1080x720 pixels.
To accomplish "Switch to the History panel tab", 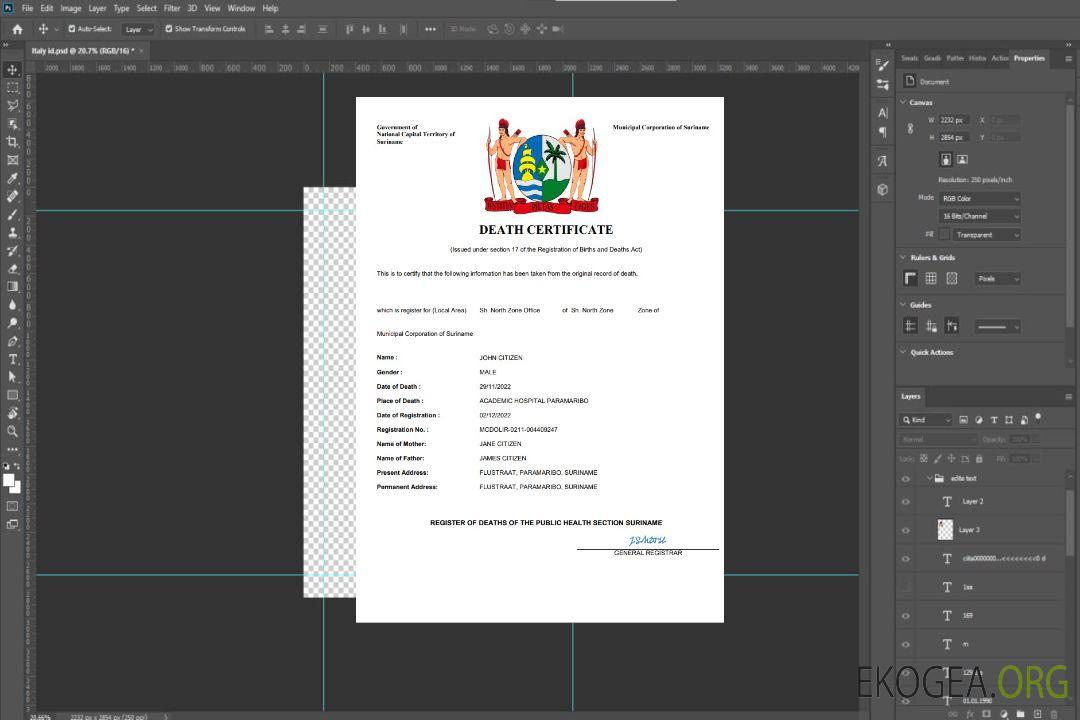I will point(977,58).
